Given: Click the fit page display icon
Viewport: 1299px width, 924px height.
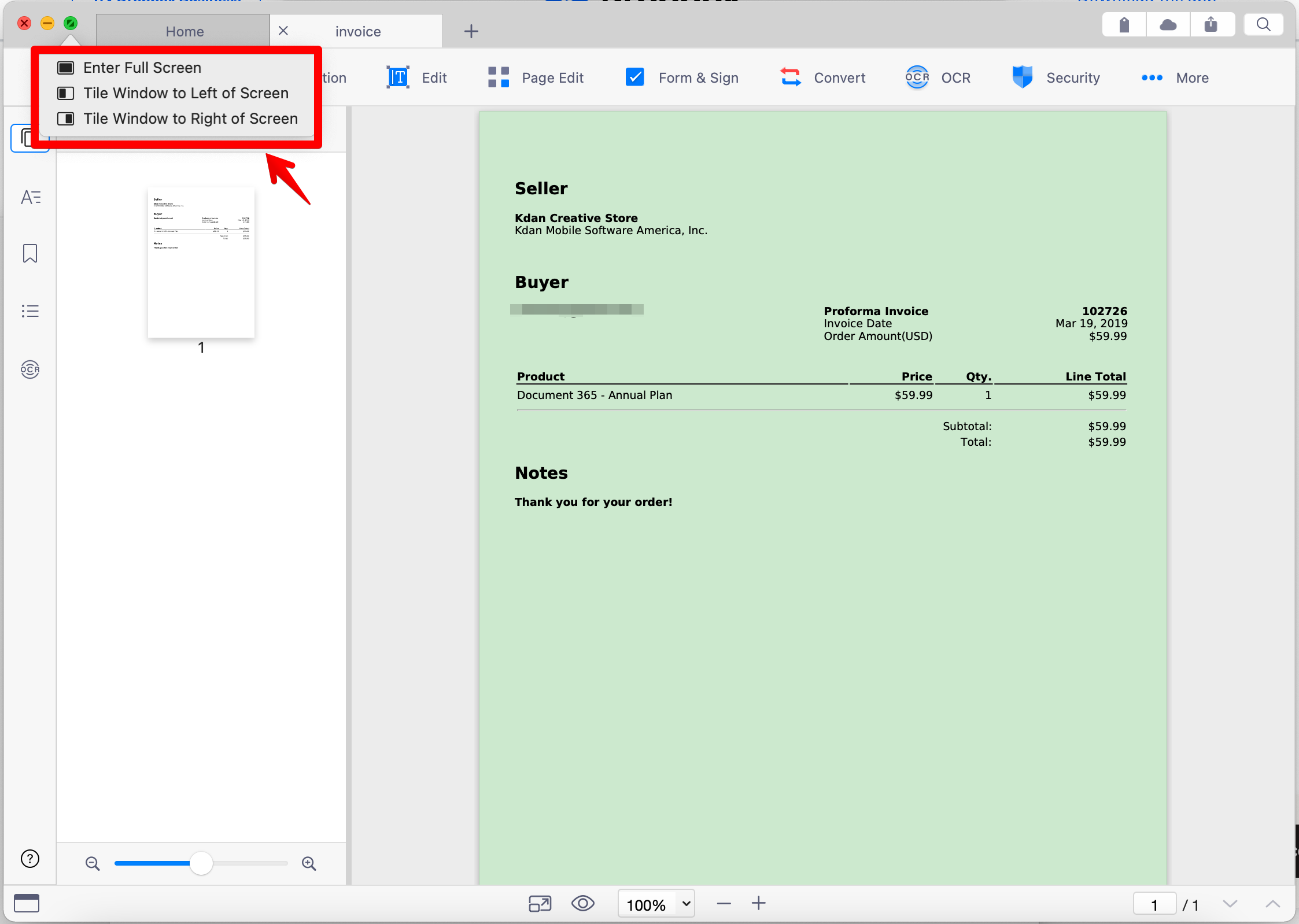Looking at the screenshot, I should point(540,904).
